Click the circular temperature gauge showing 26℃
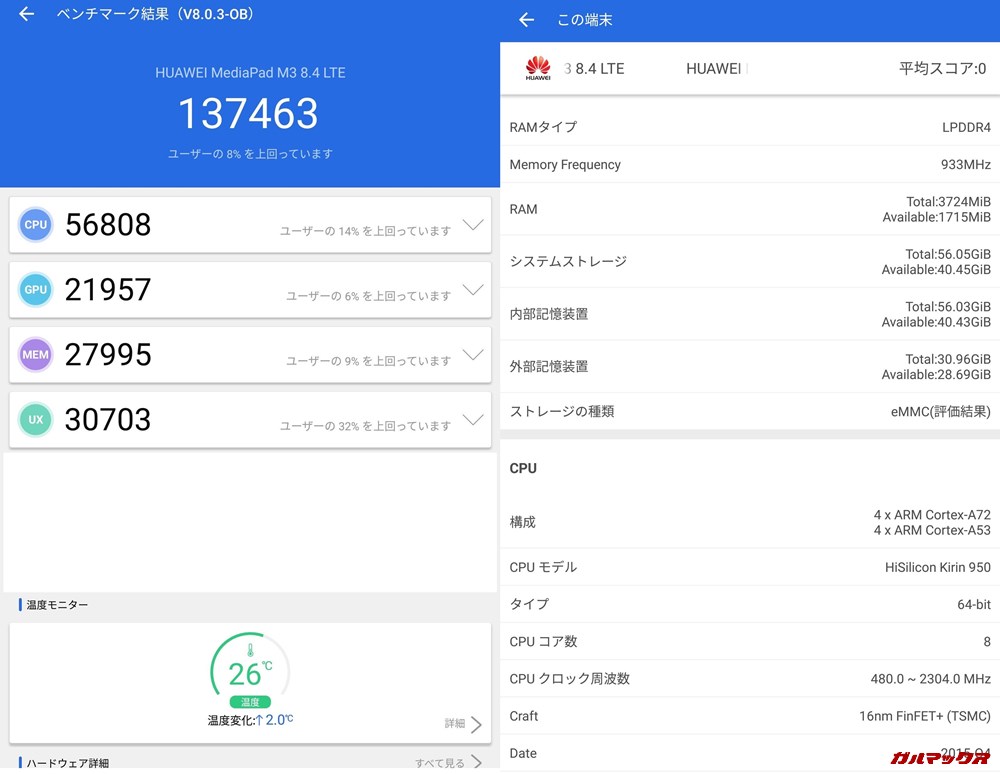This screenshot has height=774, width=1000. click(x=248, y=665)
